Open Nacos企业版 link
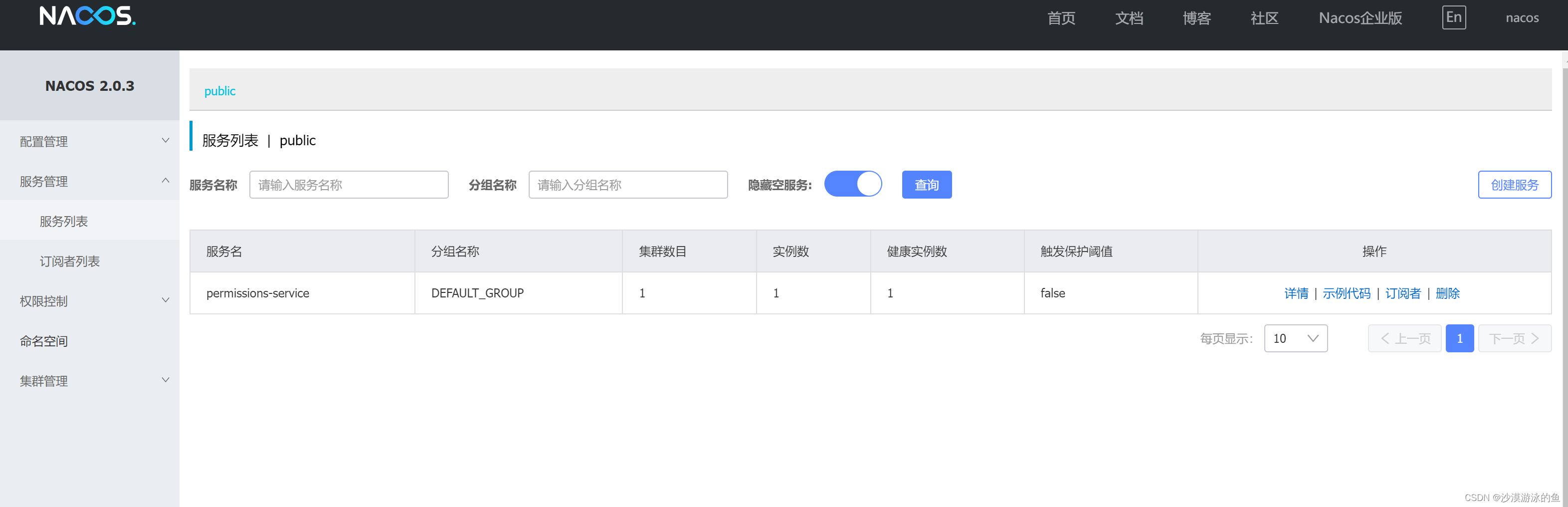Viewport: 1568px width, 507px height. (1360, 17)
